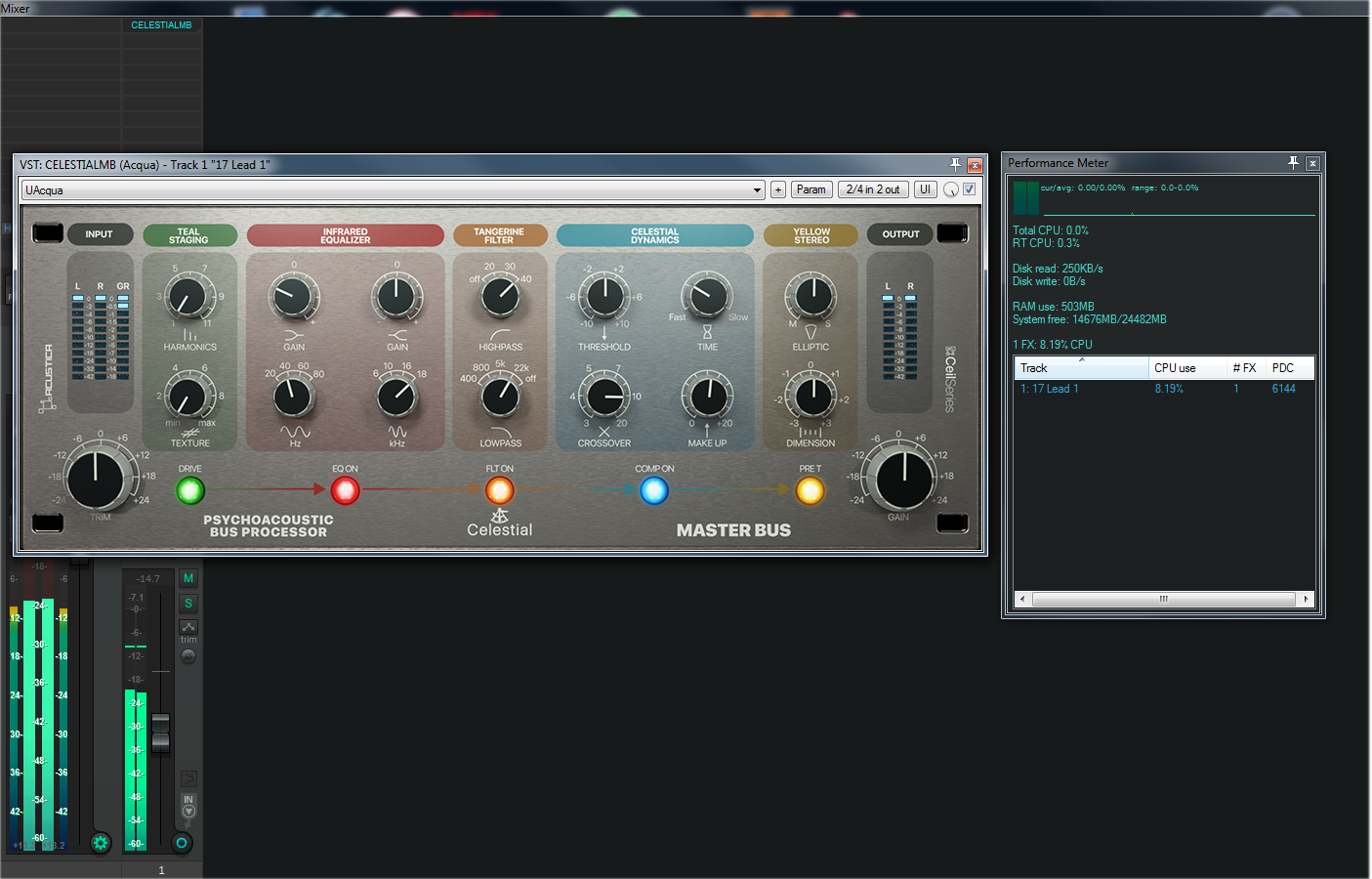Toggle the red EQ ON button
This screenshot has width=1372, height=879.
coord(346,490)
